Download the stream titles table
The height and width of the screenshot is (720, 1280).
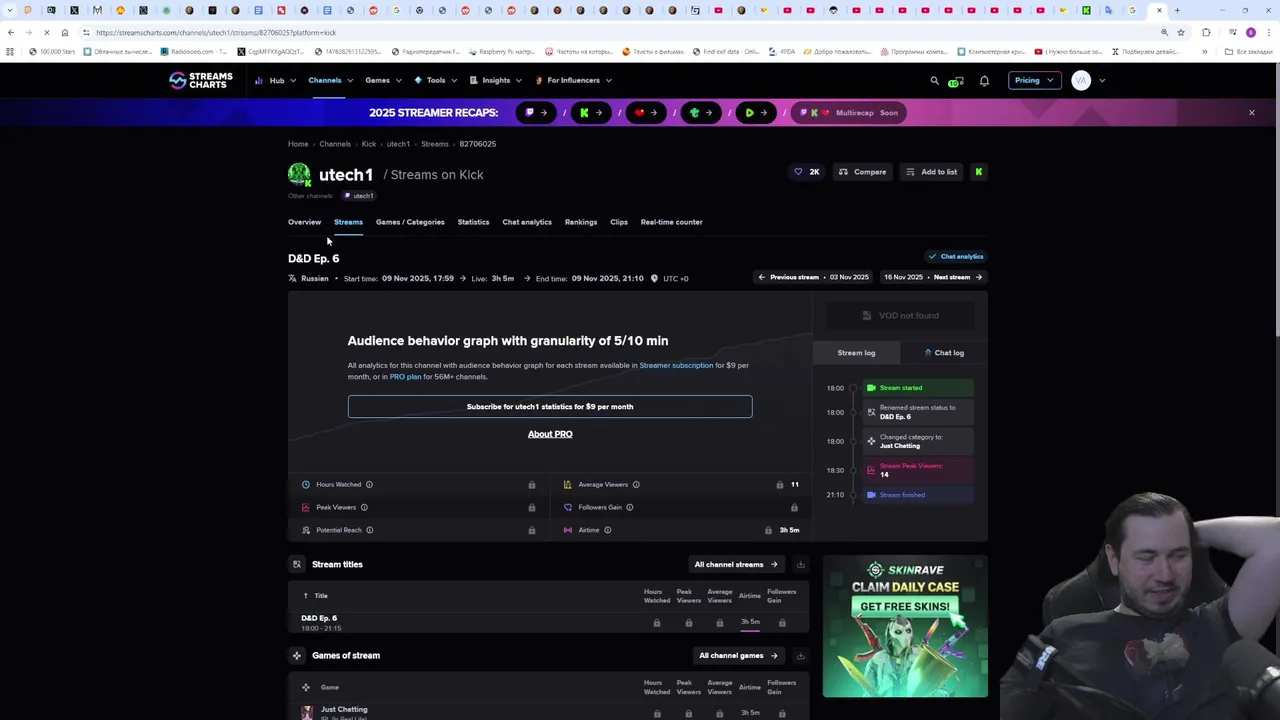click(x=800, y=564)
